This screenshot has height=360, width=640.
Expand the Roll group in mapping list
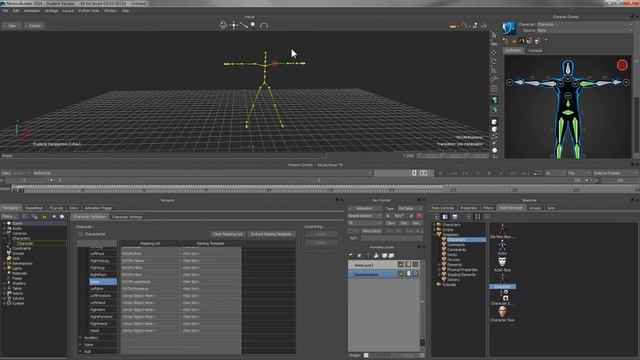pos(80,351)
